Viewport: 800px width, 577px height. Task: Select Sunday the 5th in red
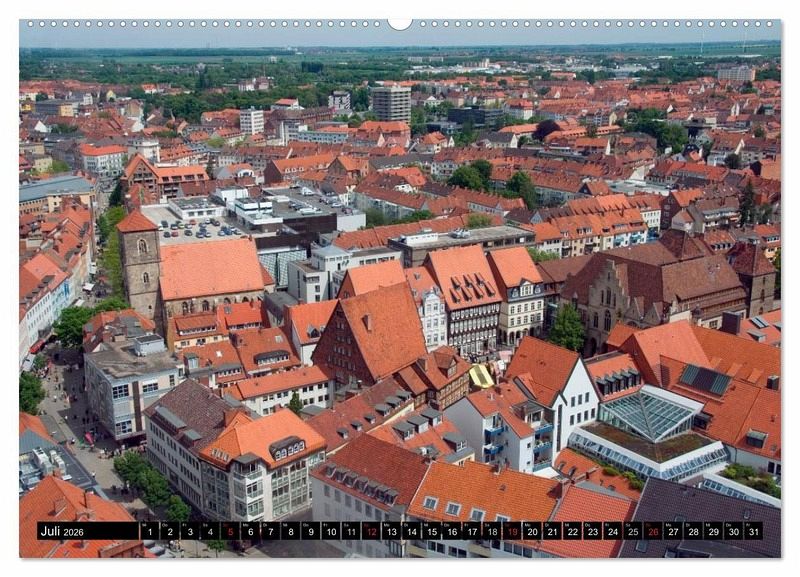click(x=229, y=532)
